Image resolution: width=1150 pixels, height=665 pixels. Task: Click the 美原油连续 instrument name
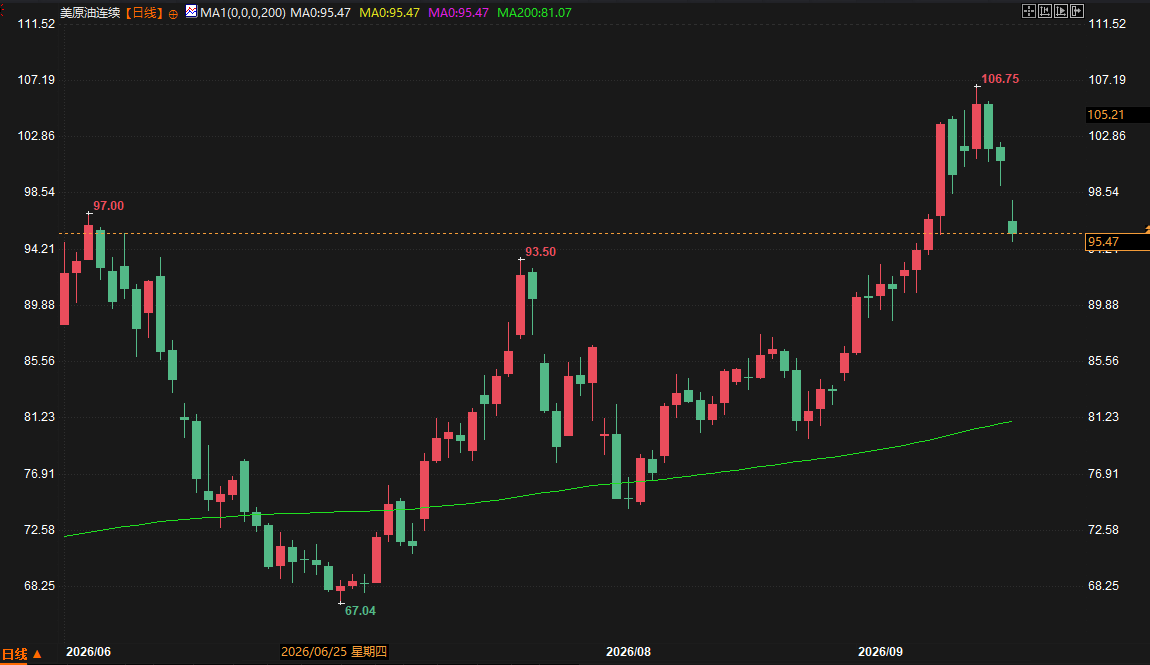pos(90,12)
